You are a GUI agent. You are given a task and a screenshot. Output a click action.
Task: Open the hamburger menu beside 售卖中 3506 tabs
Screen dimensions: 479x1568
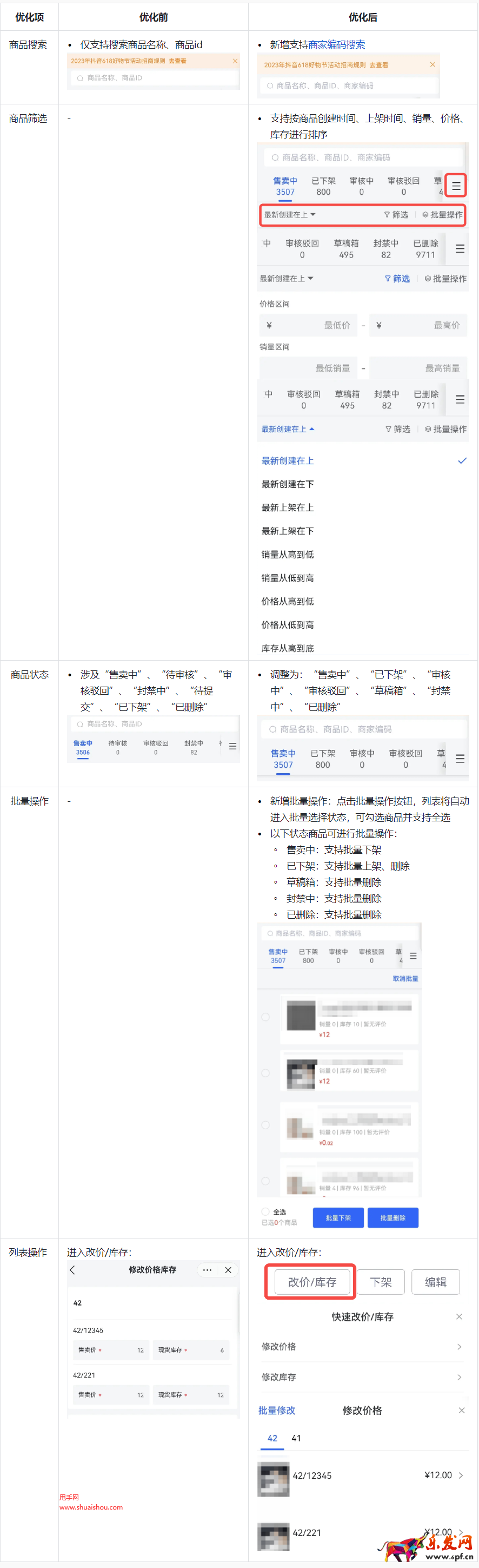pos(233,746)
